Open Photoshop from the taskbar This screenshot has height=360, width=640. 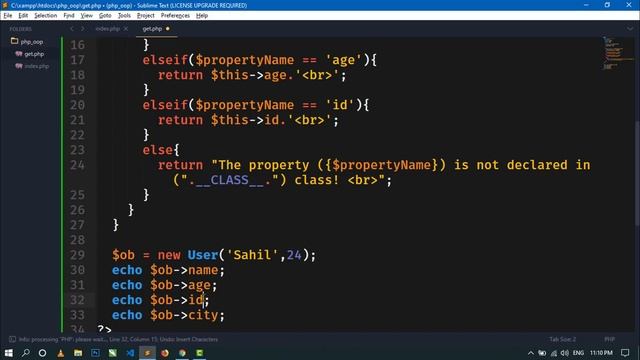pyautogui.click(x=96, y=353)
